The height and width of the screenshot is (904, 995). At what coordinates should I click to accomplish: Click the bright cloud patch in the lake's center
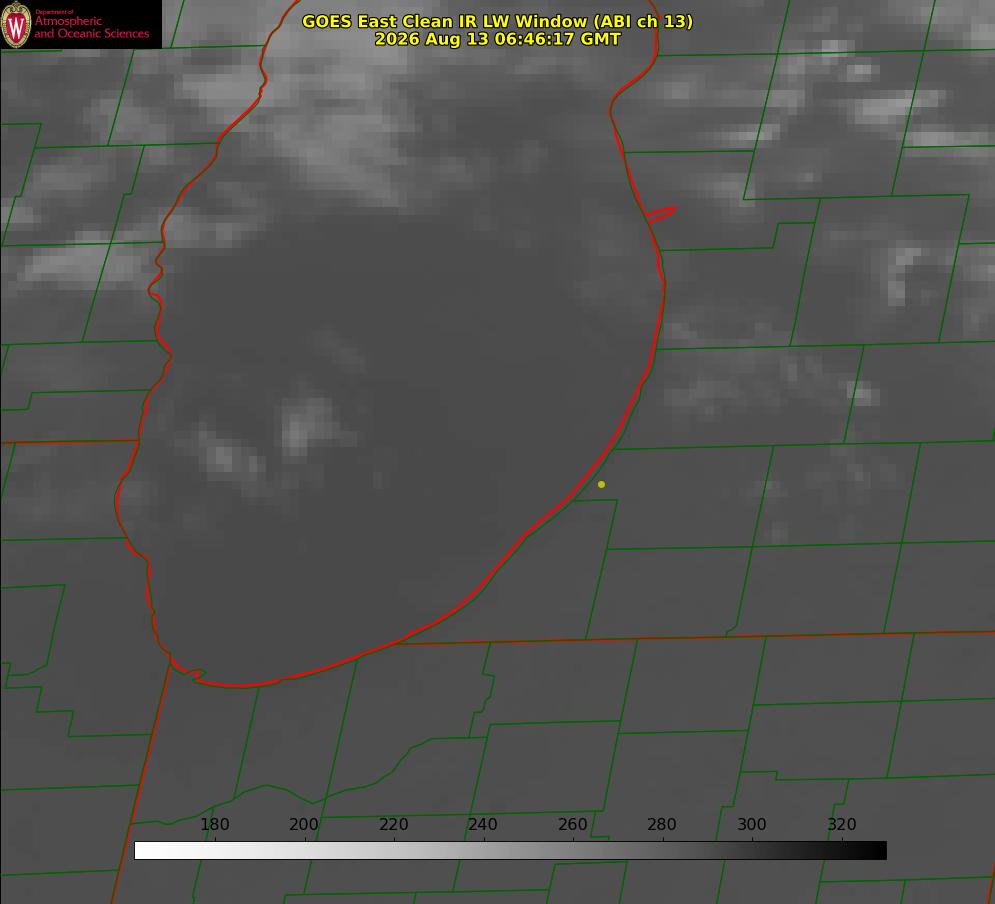pyautogui.click(x=307, y=426)
